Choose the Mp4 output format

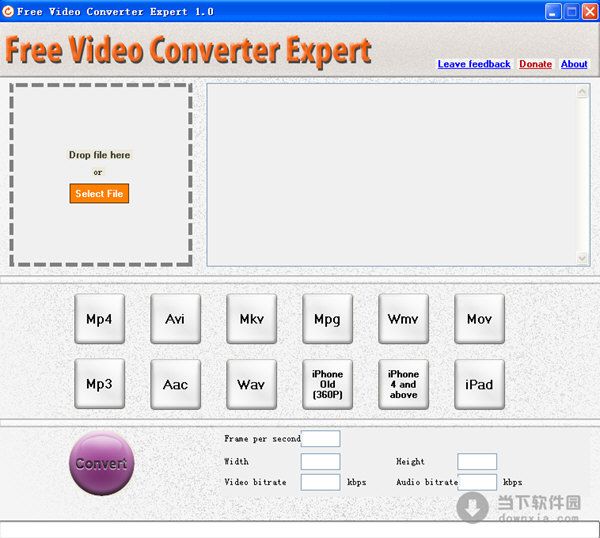point(99,319)
